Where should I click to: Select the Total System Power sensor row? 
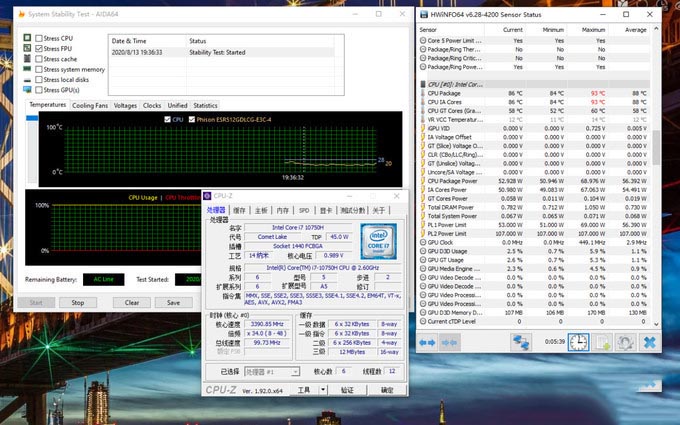tap(534, 216)
